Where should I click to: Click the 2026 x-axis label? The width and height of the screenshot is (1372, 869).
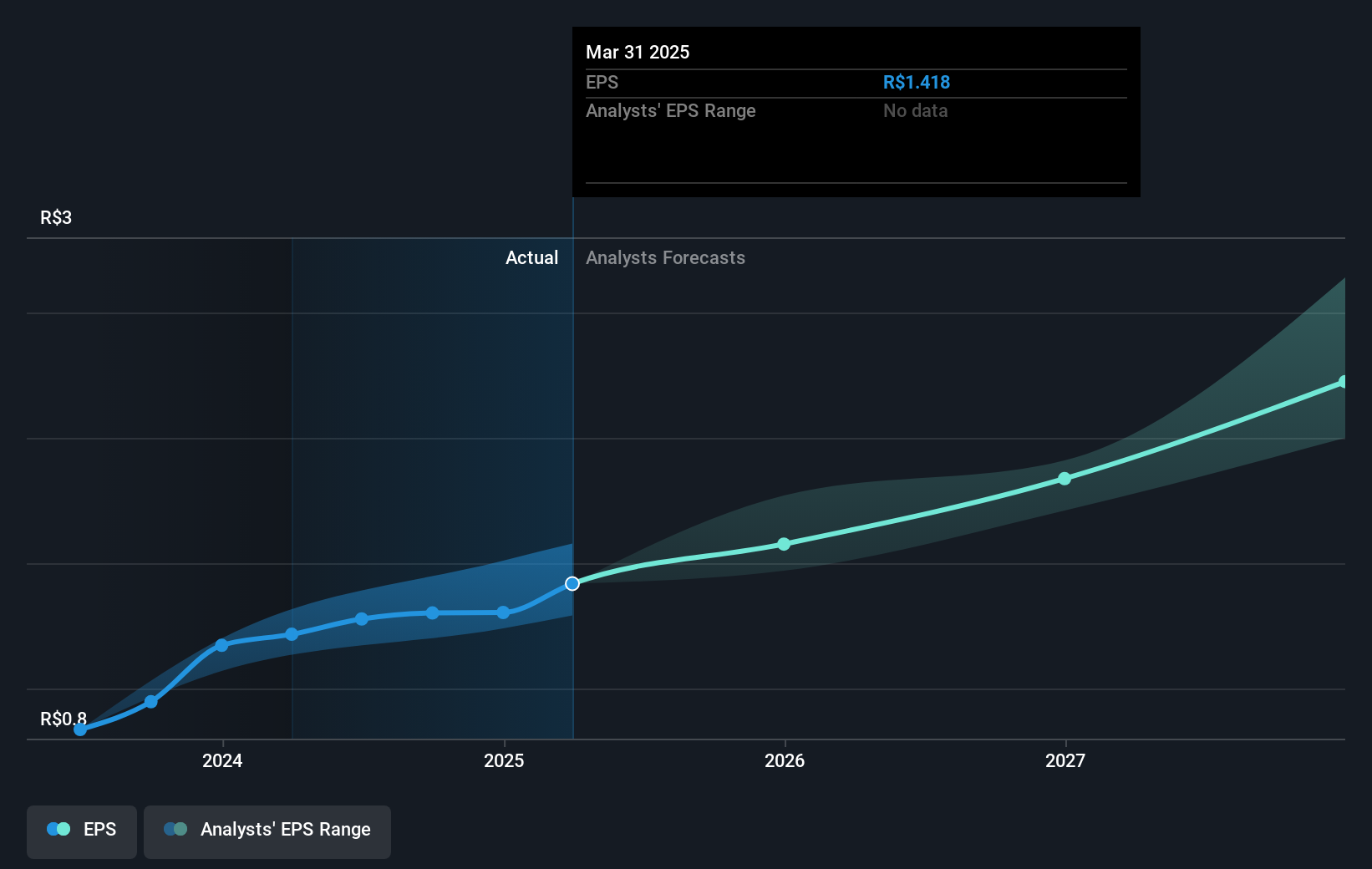[x=785, y=760]
